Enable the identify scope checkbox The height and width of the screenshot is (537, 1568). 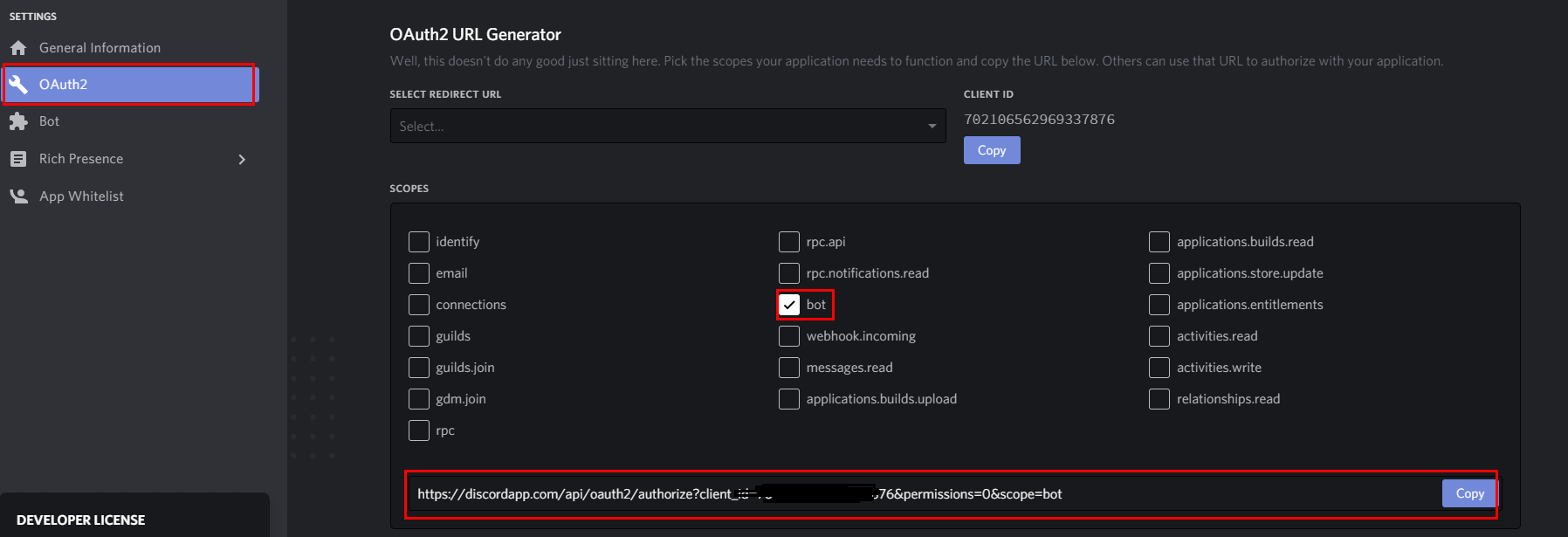coord(419,242)
